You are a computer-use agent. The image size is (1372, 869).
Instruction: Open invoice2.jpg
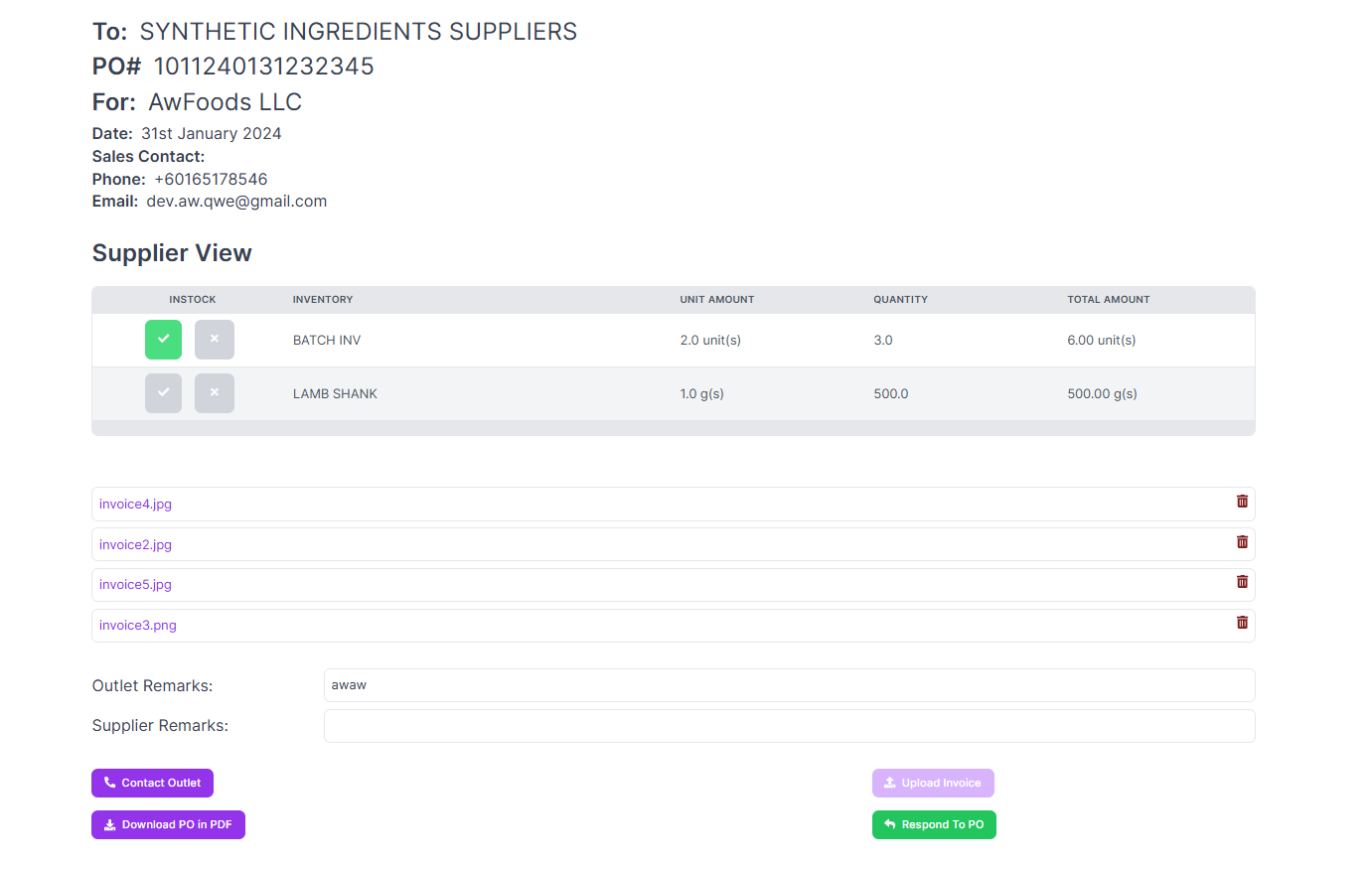tap(135, 544)
